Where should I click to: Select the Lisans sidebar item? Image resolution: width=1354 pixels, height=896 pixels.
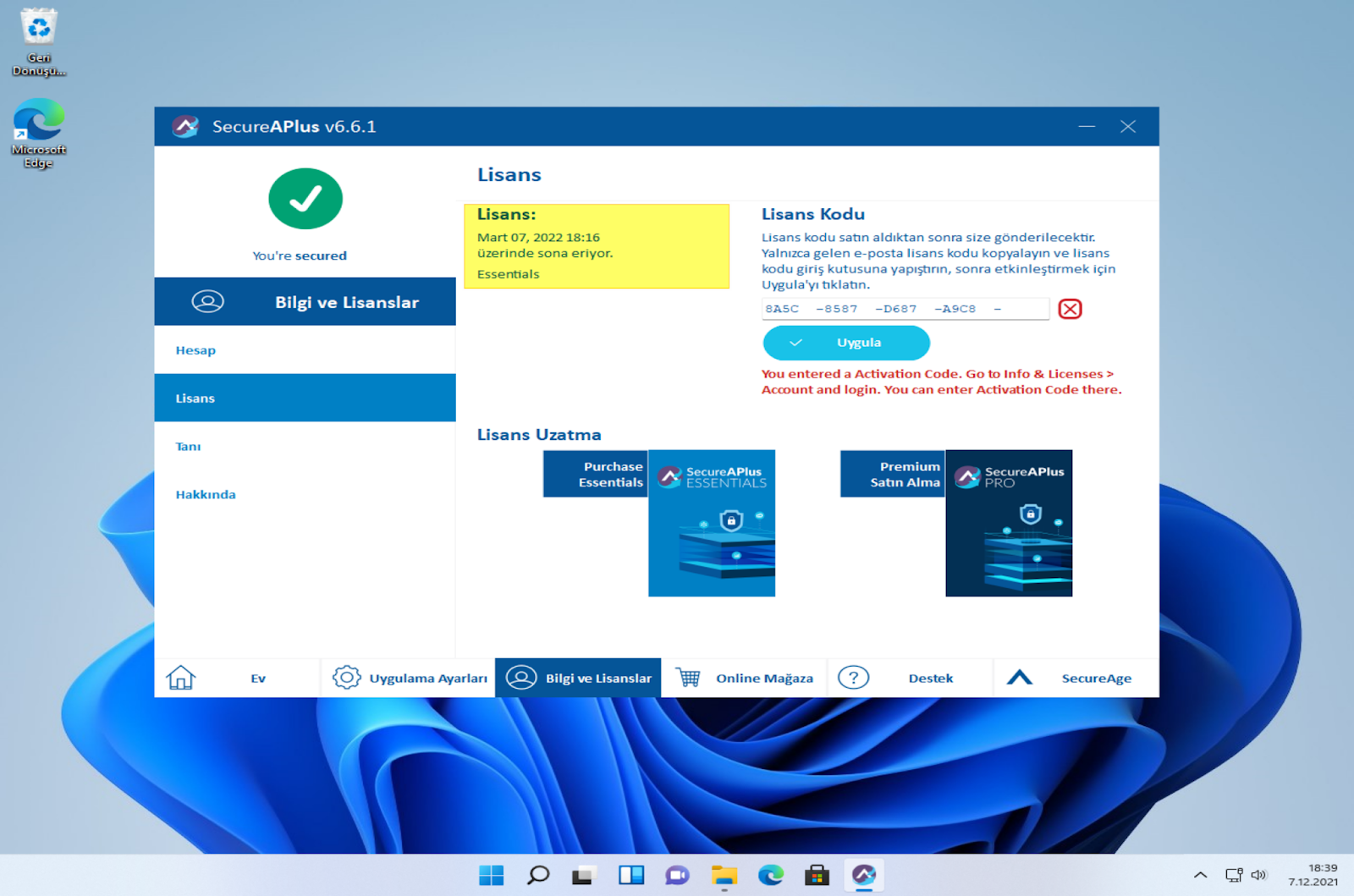click(x=305, y=398)
